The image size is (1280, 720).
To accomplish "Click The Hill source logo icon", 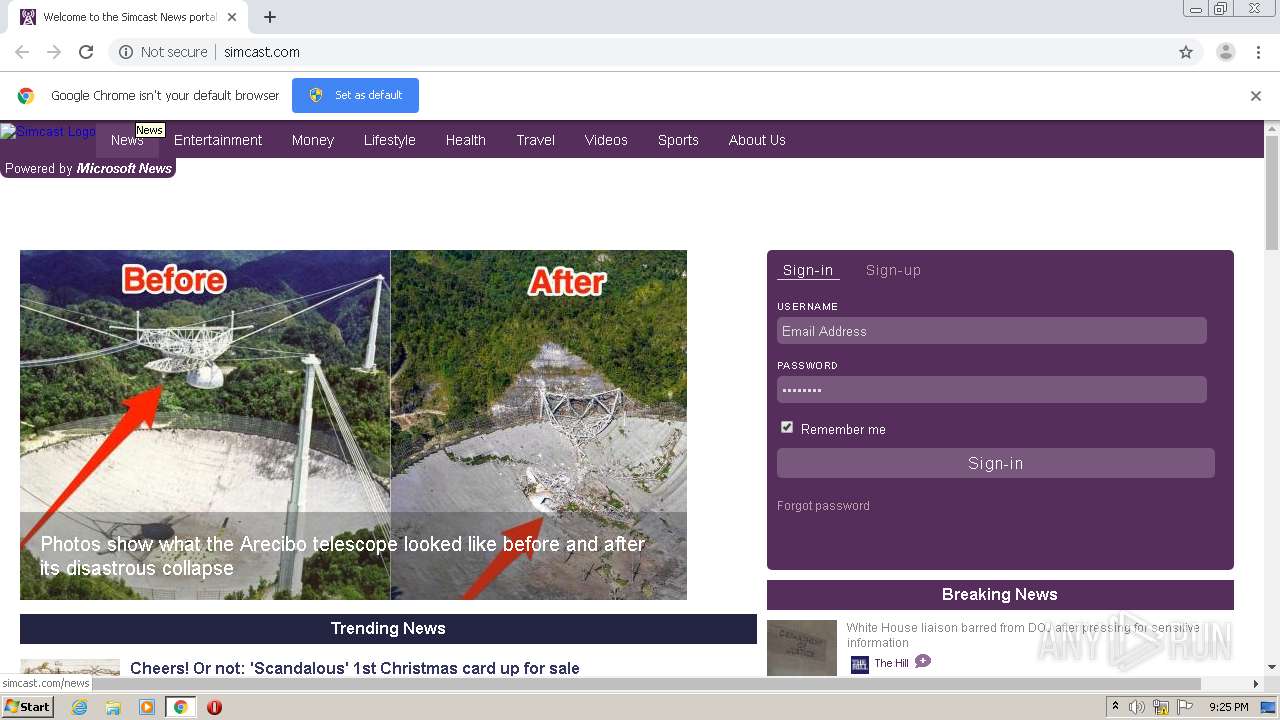I will pyautogui.click(x=859, y=664).
